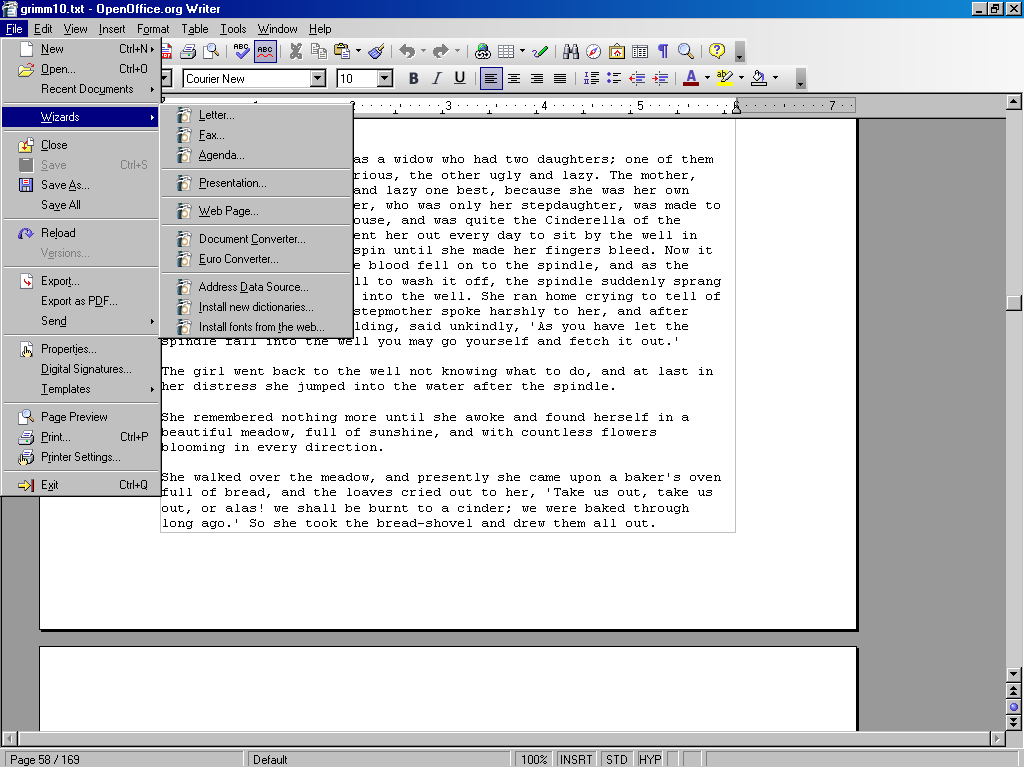Screen dimensions: 1024x768
Task: Choose Export as PDF... in File menu
Action: [81, 301]
